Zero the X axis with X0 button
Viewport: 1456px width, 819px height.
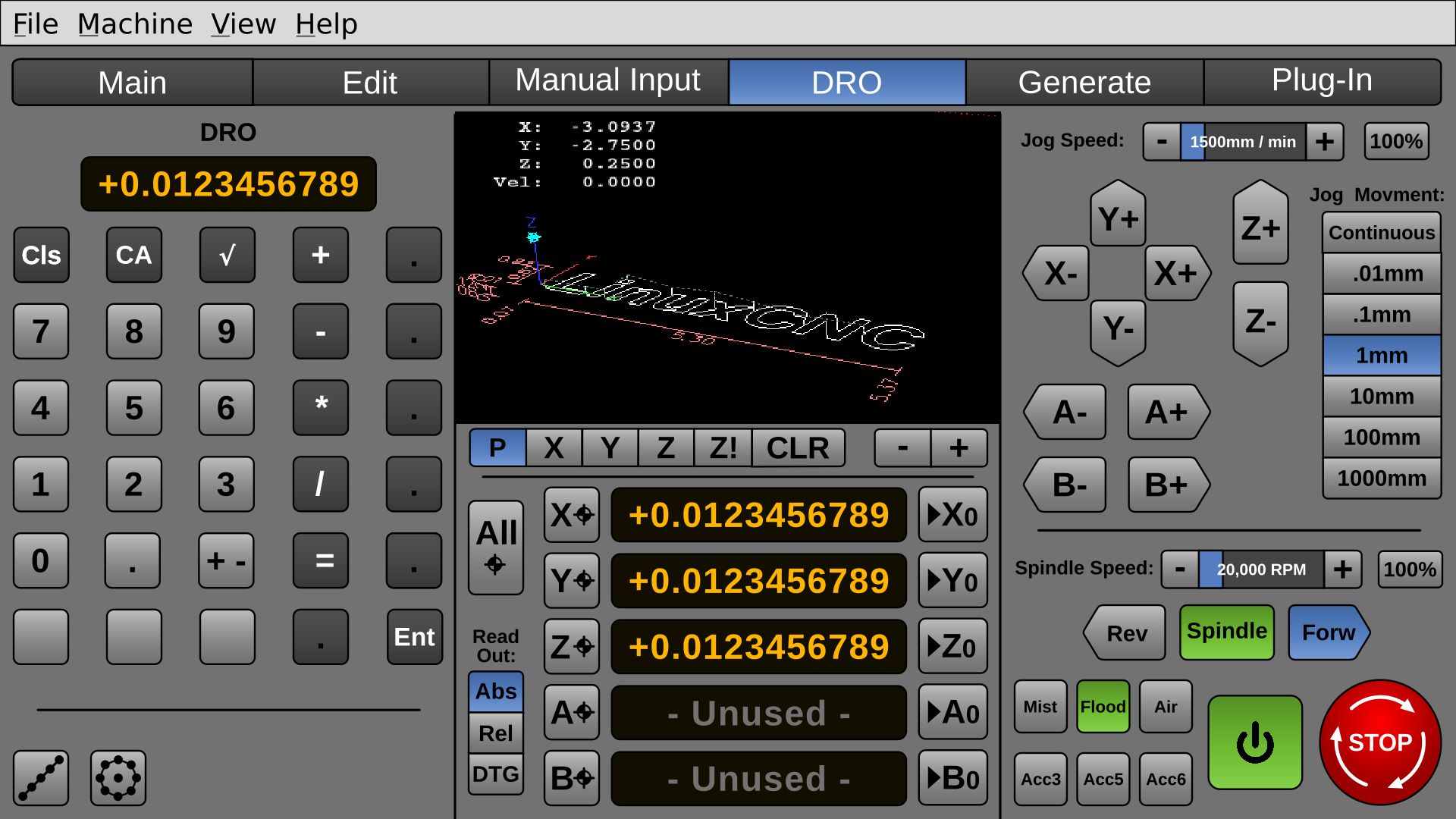[x=953, y=515]
